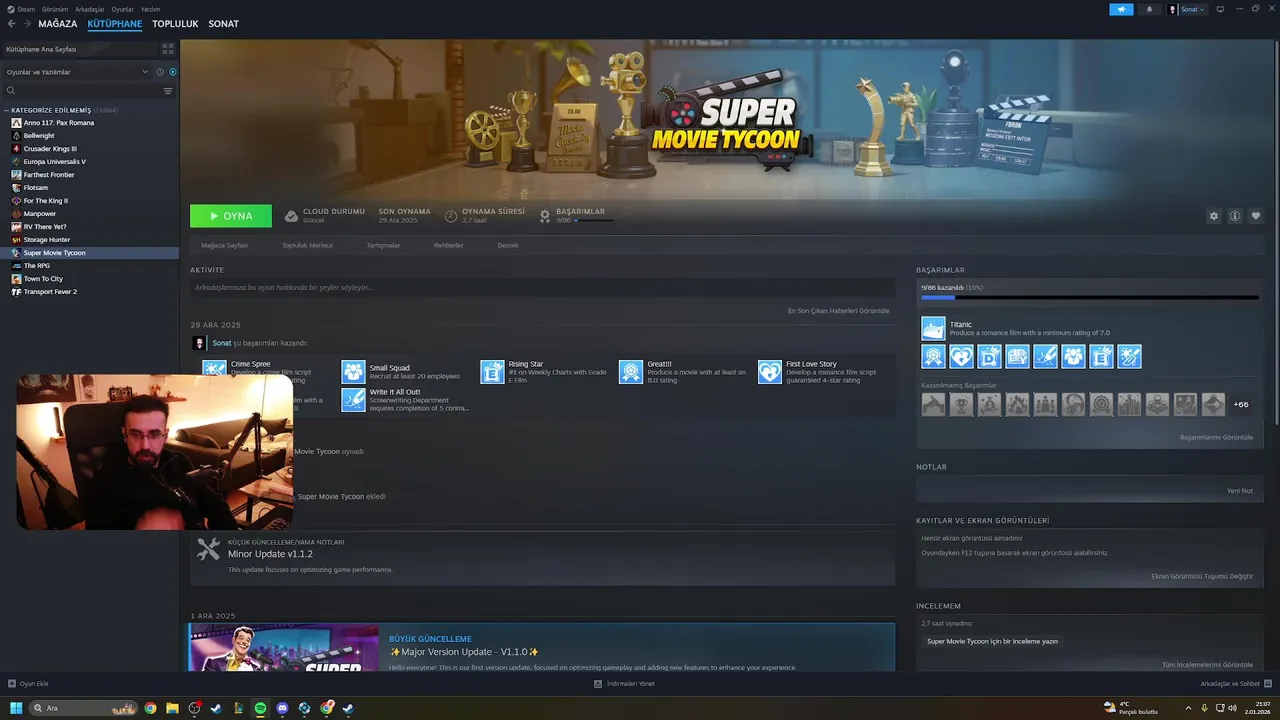1280x720 pixels.
Task: Select Anno 117: Pax Romana in library
Action: (x=59, y=122)
